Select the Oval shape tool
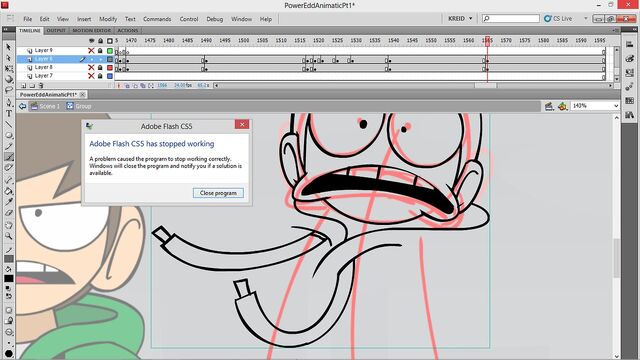Image resolution: width=640 pixels, height=360 pixels. [x=8, y=135]
